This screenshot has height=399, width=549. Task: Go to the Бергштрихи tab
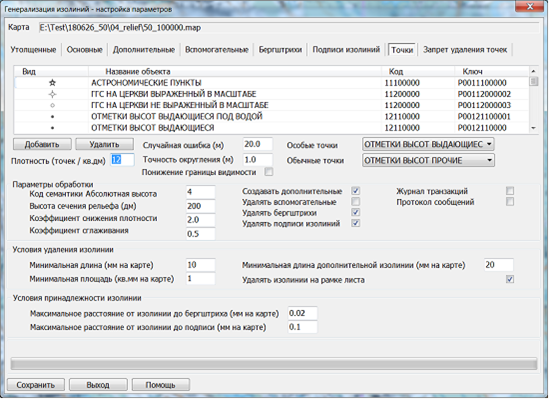click(280, 50)
